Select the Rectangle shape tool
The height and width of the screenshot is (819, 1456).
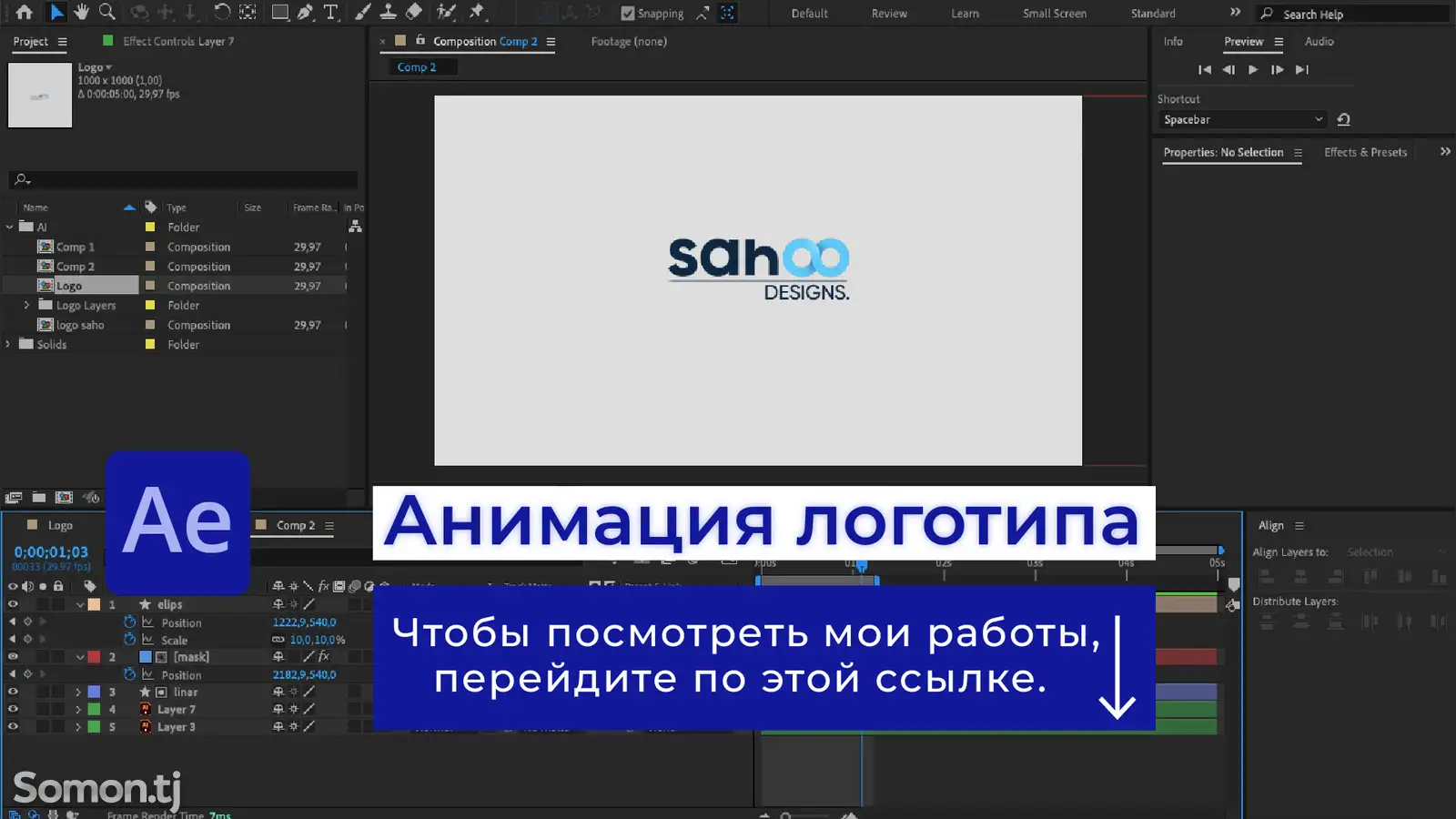coord(280,13)
